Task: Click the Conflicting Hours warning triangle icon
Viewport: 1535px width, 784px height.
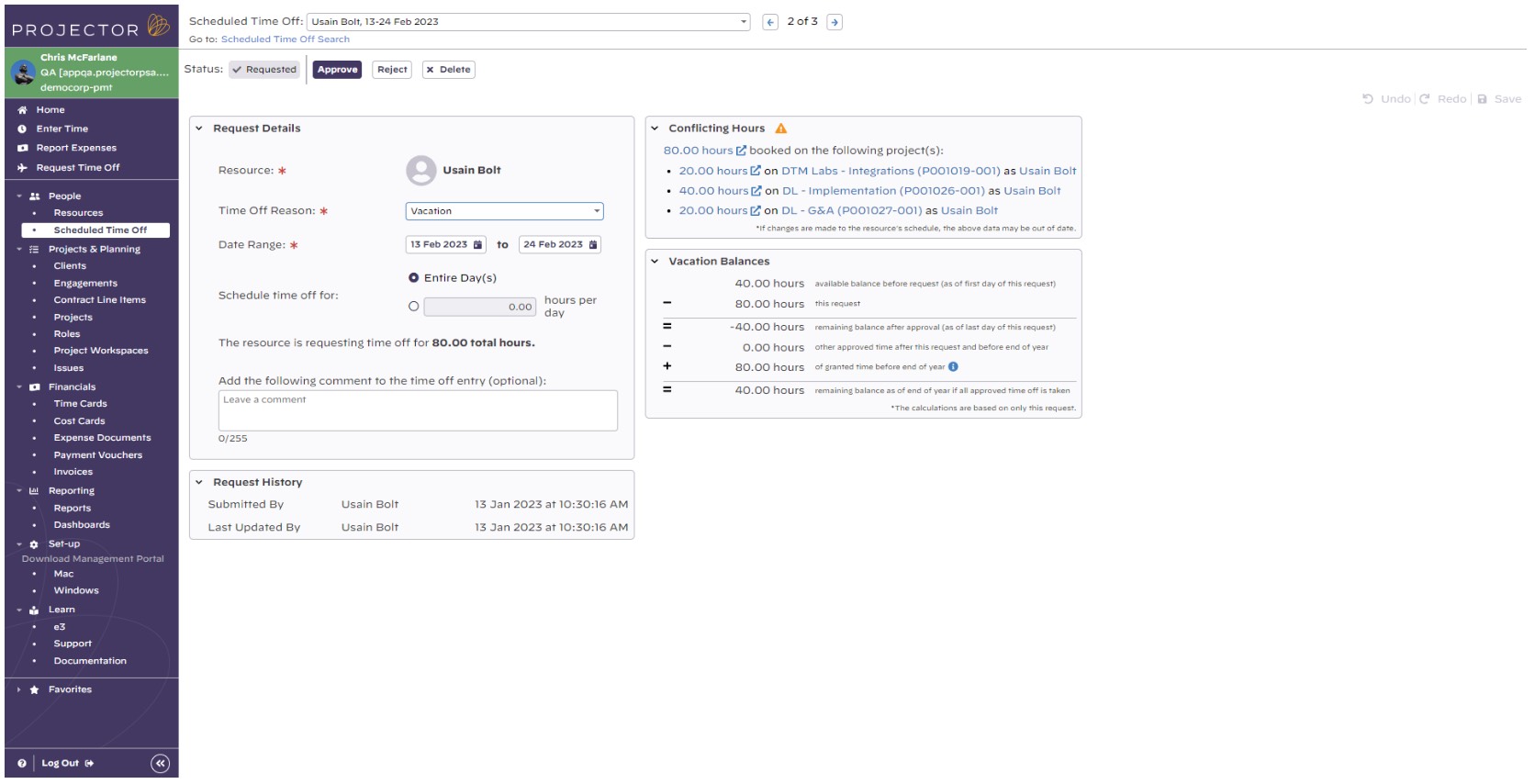Action: (781, 129)
